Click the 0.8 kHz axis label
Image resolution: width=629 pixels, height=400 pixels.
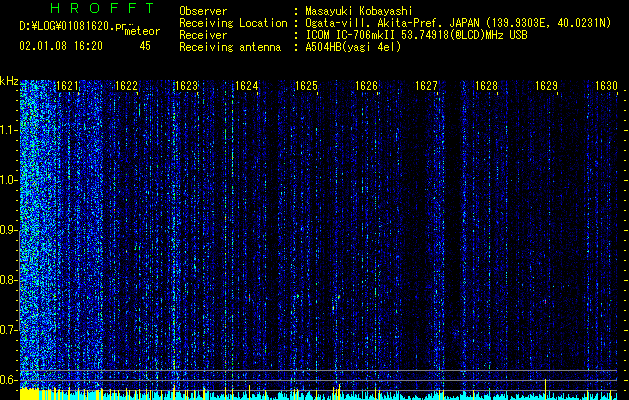(x=8, y=280)
